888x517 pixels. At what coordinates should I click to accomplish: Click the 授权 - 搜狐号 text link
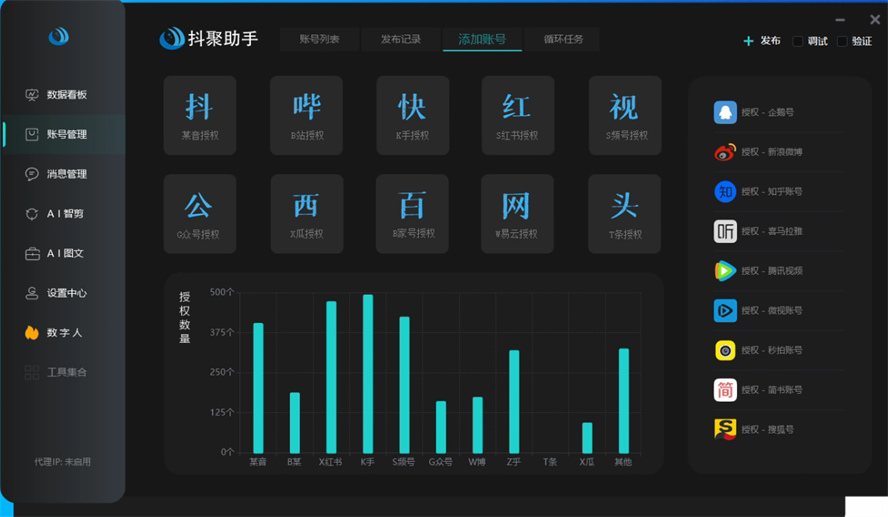[767, 429]
